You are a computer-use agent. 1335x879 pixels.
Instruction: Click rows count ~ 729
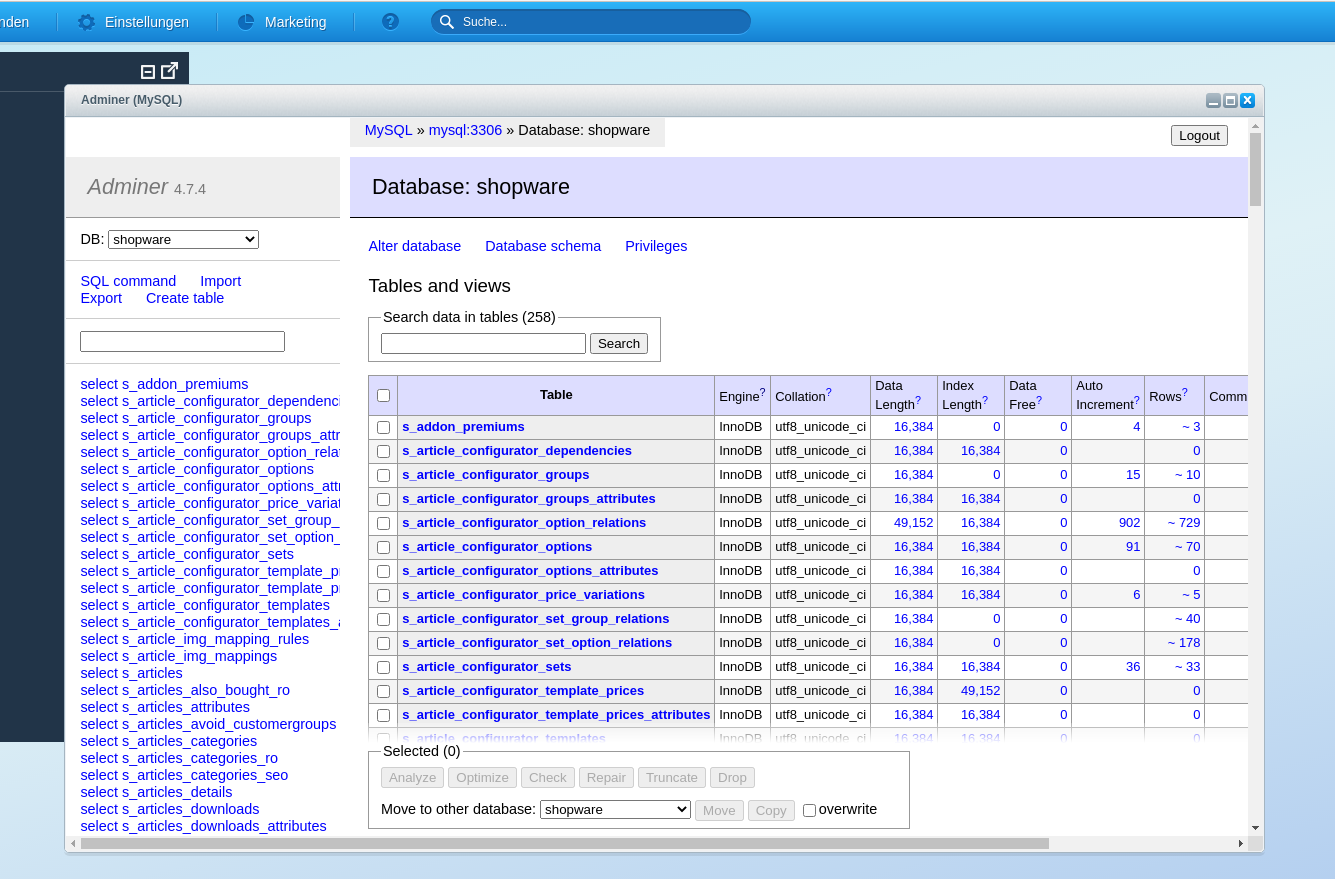pyautogui.click(x=1184, y=523)
